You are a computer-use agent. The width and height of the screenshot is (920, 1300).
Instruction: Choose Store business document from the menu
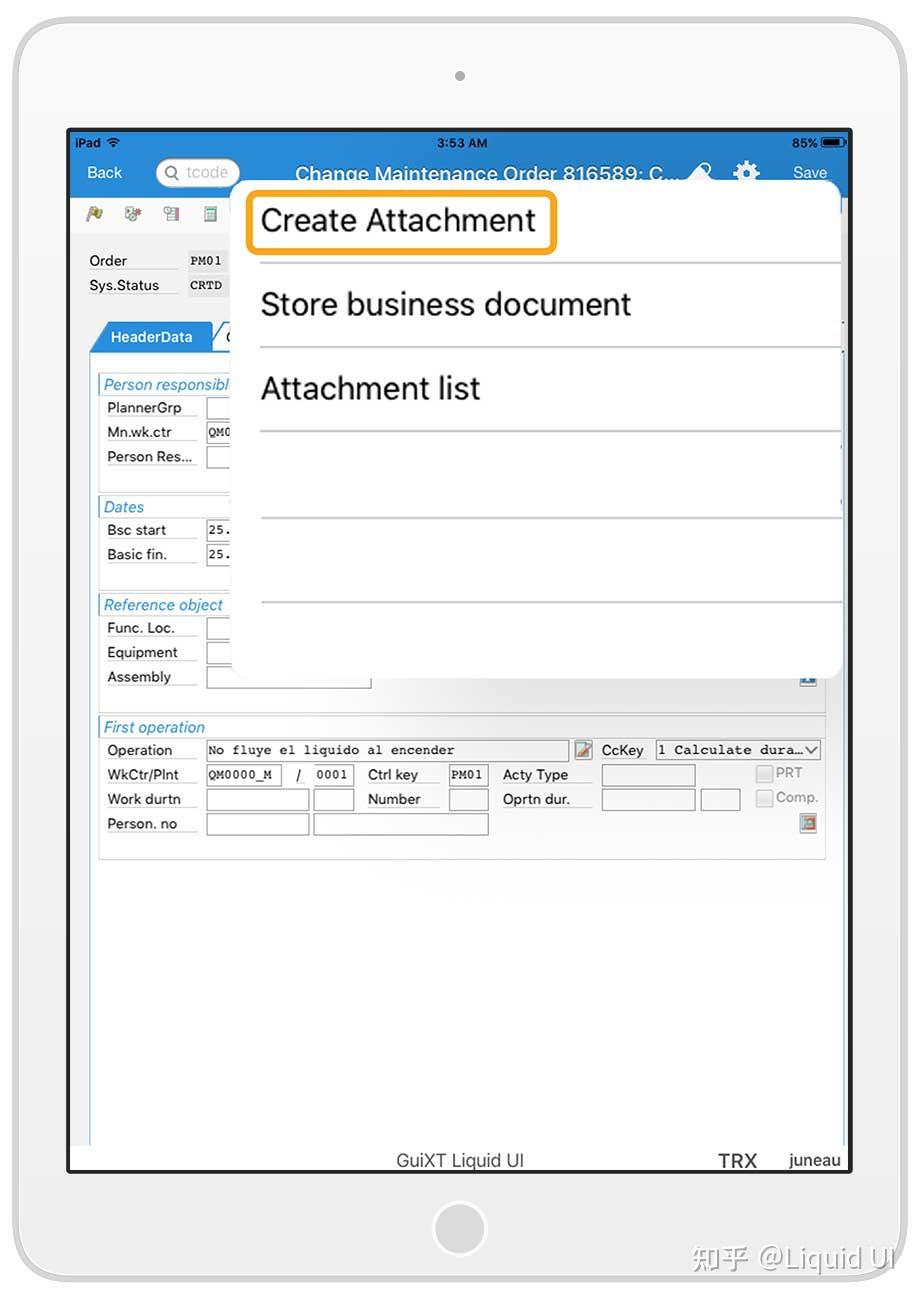click(445, 305)
